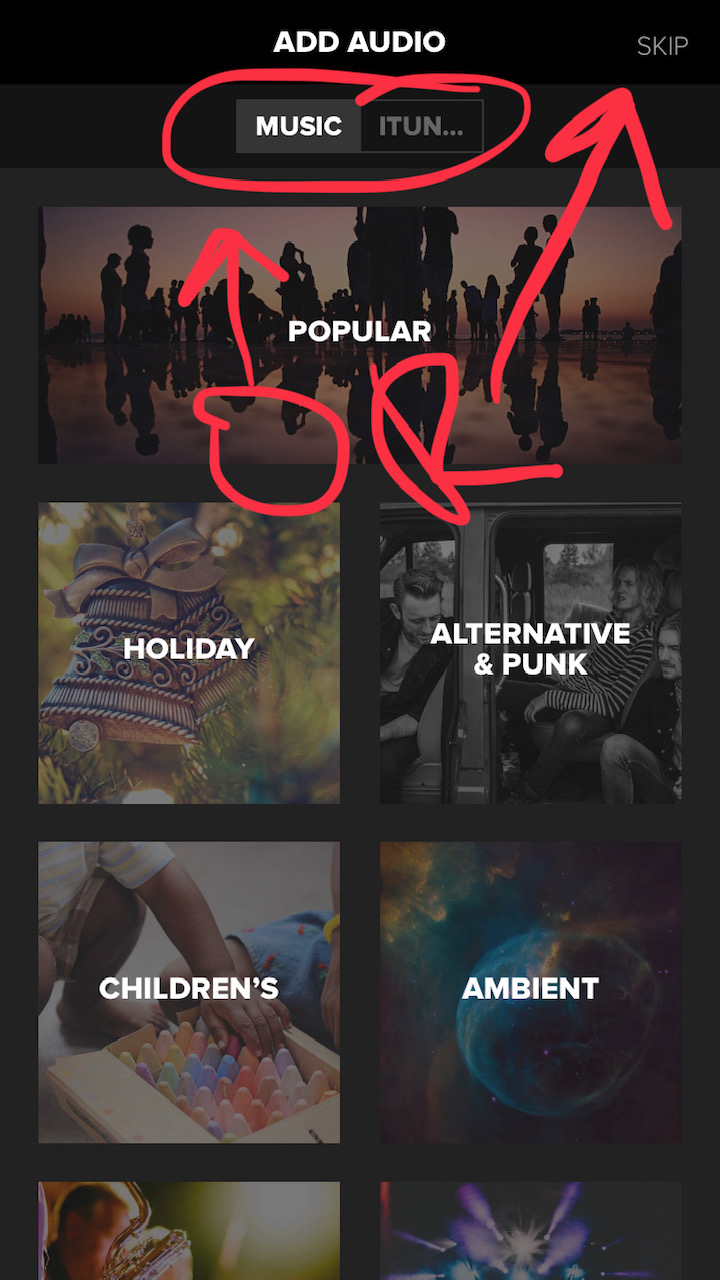Click the HOLIDAY label text

click(x=189, y=648)
